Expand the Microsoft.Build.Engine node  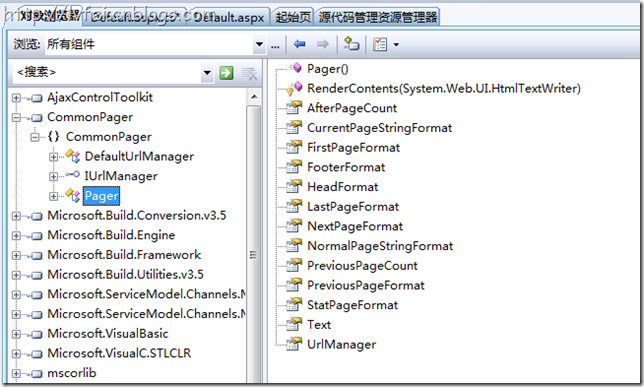click(x=16, y=235)
